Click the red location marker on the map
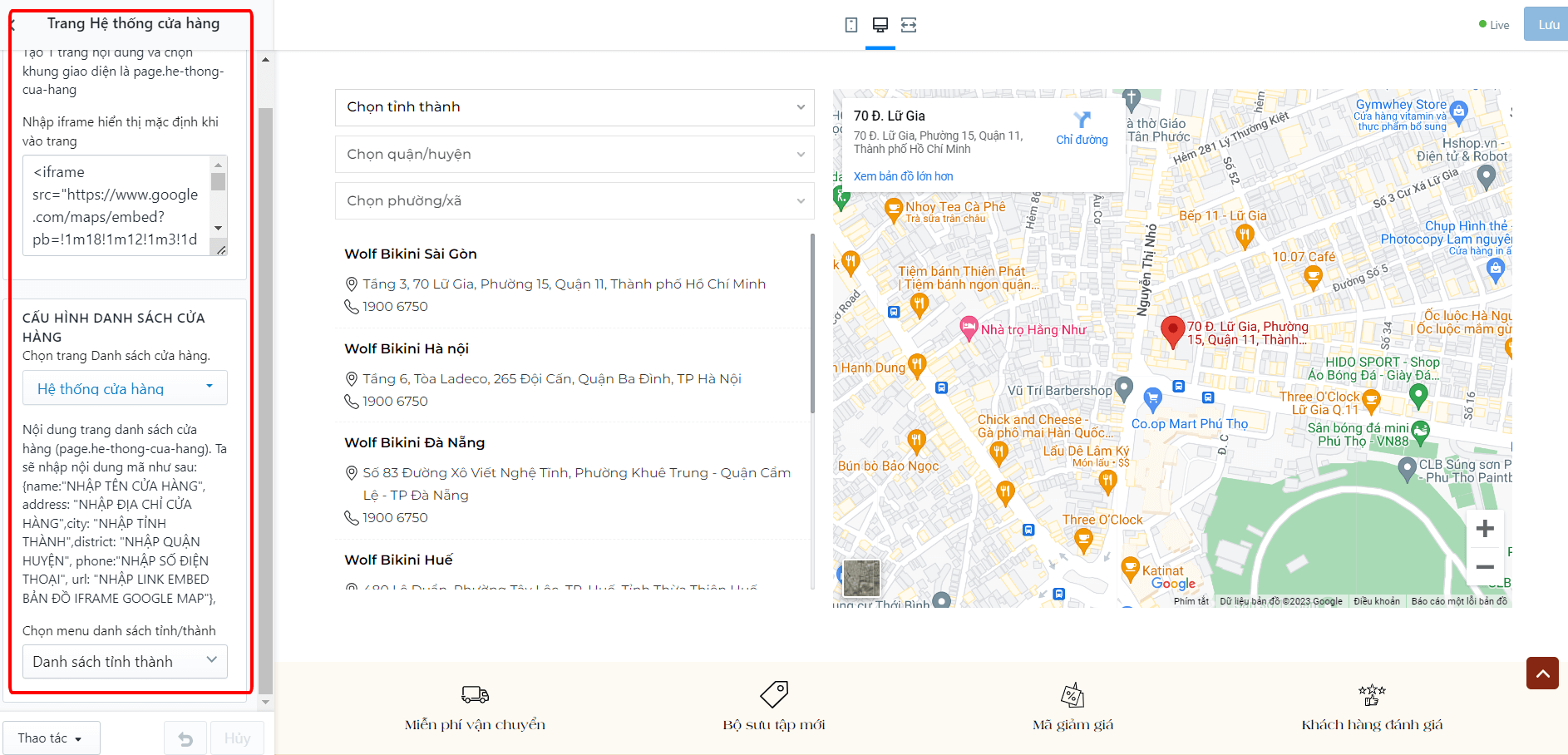This screenshot has width=1568, height=755. [1172, 332]
